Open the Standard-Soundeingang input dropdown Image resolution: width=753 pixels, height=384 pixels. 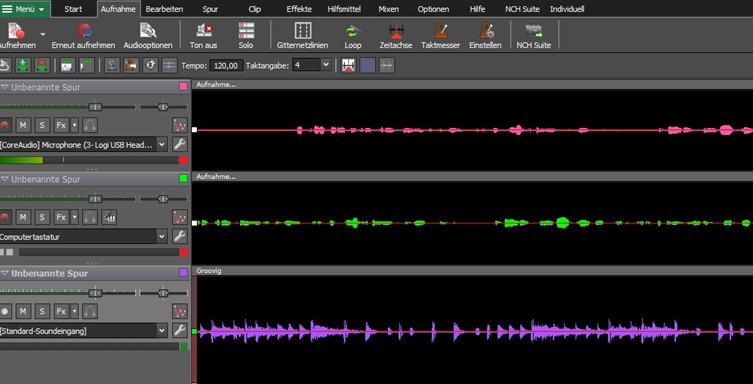click(x=162, y=330)
